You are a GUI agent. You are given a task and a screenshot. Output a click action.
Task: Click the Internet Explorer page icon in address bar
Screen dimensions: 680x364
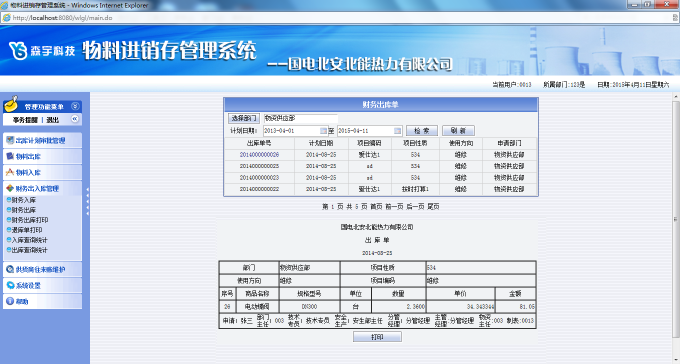pos(7,18)
